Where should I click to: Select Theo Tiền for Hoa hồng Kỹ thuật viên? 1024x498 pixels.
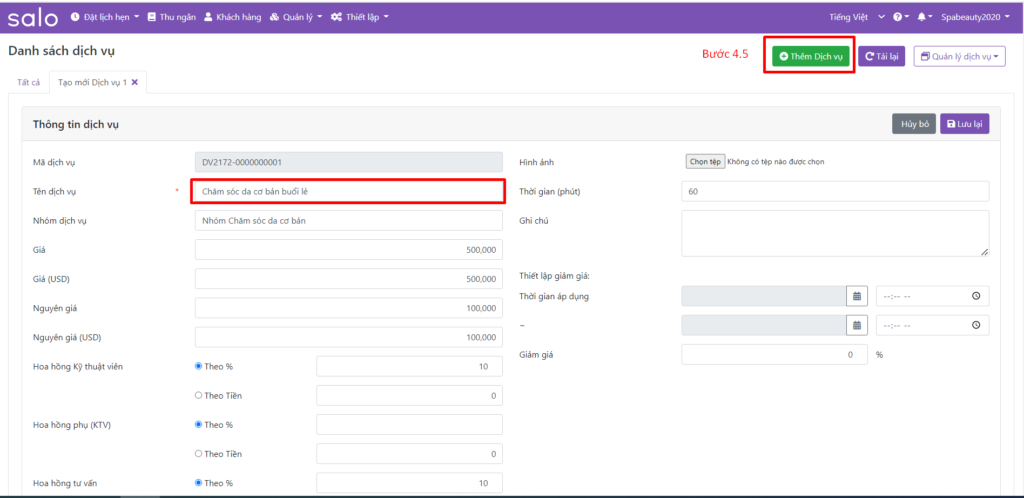click(x=198, y=395)
